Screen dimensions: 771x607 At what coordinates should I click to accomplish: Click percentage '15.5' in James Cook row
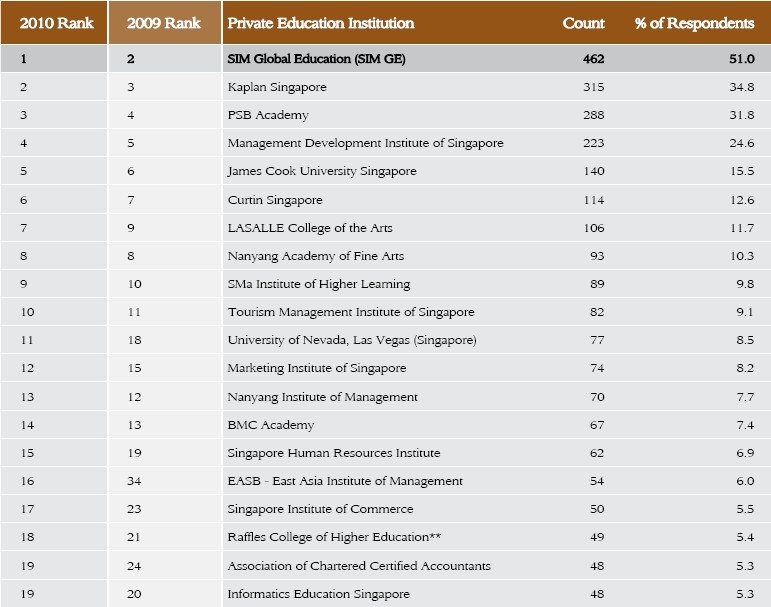tap(742, 171)
